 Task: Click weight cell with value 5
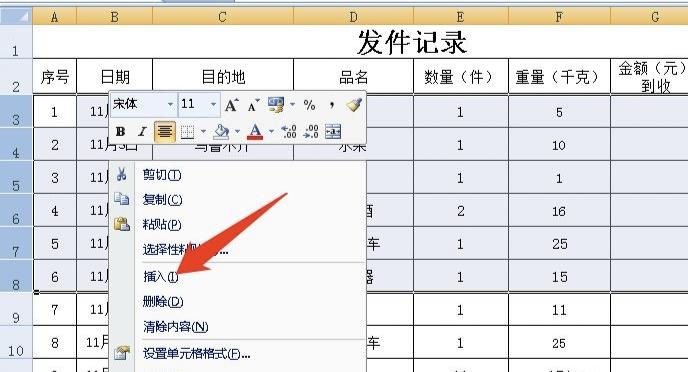click(559, 112)
